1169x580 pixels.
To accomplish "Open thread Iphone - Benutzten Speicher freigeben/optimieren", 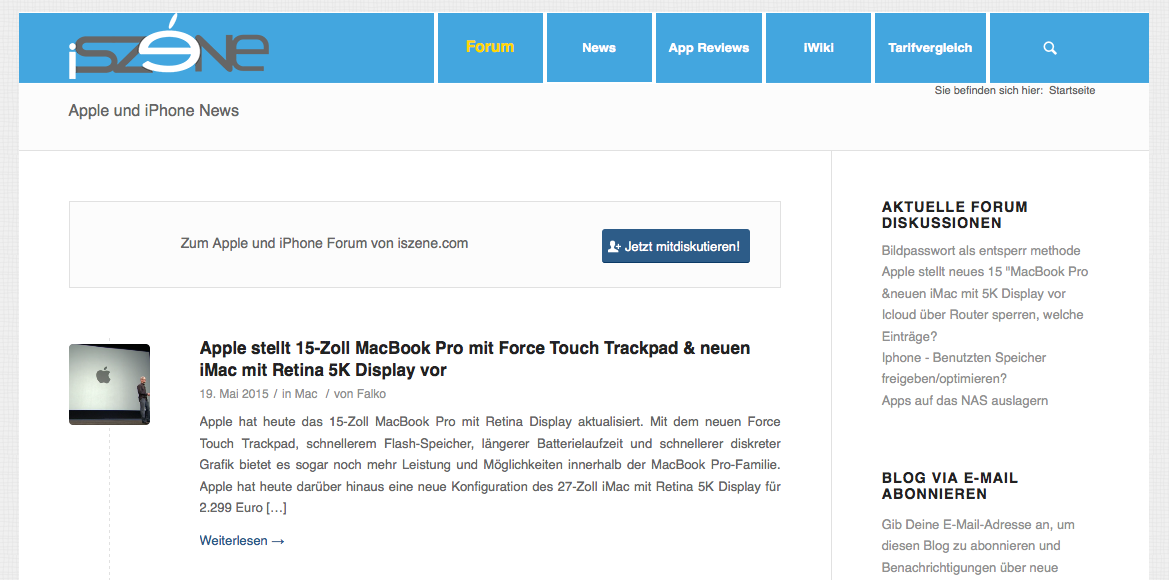I will tap(963, 368).
